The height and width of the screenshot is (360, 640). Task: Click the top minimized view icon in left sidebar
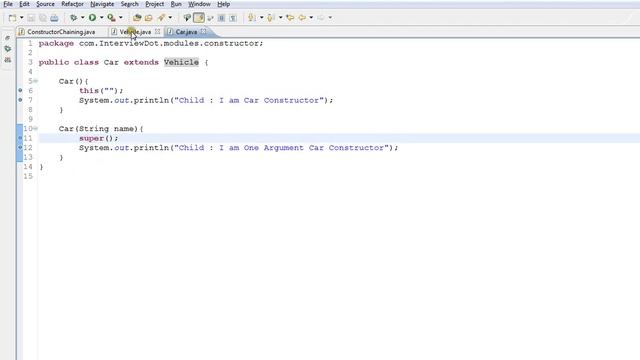7,38
